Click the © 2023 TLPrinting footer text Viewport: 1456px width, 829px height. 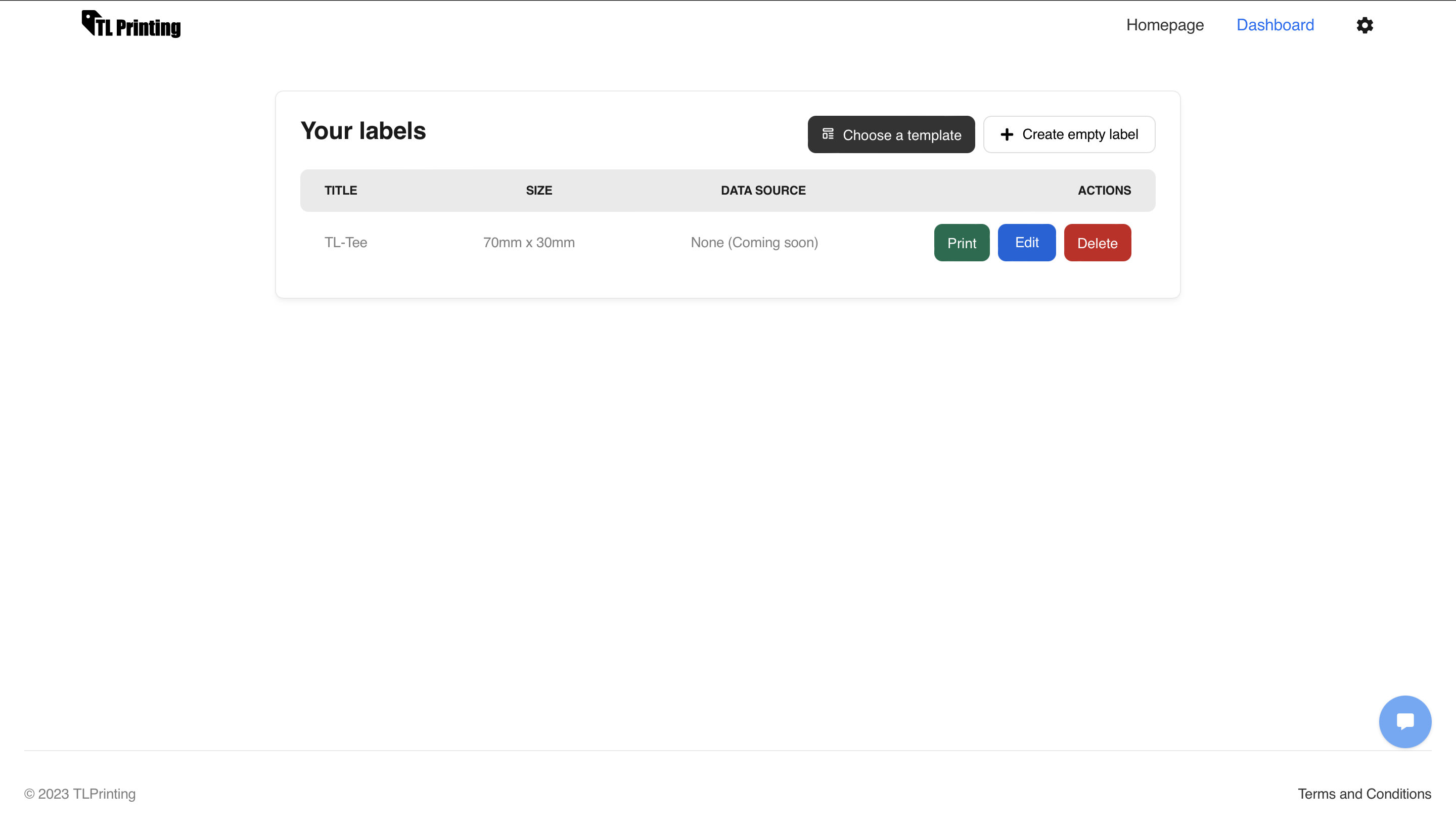click(x=80, y=794)
